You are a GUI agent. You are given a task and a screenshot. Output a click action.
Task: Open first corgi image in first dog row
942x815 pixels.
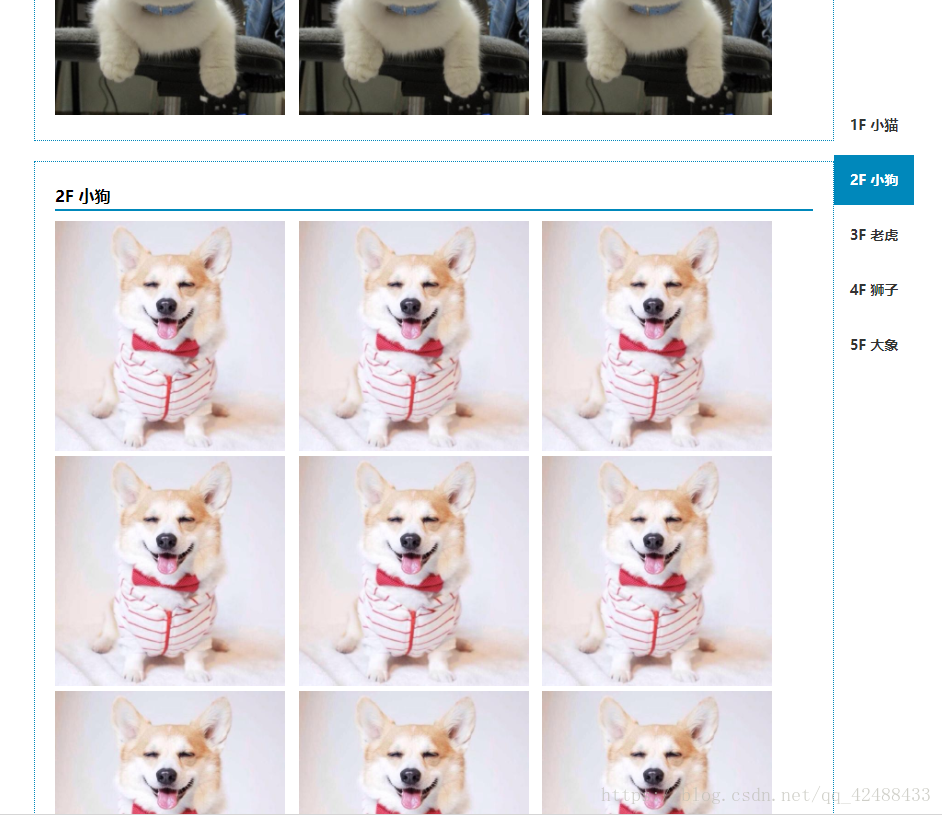point(170,336)
